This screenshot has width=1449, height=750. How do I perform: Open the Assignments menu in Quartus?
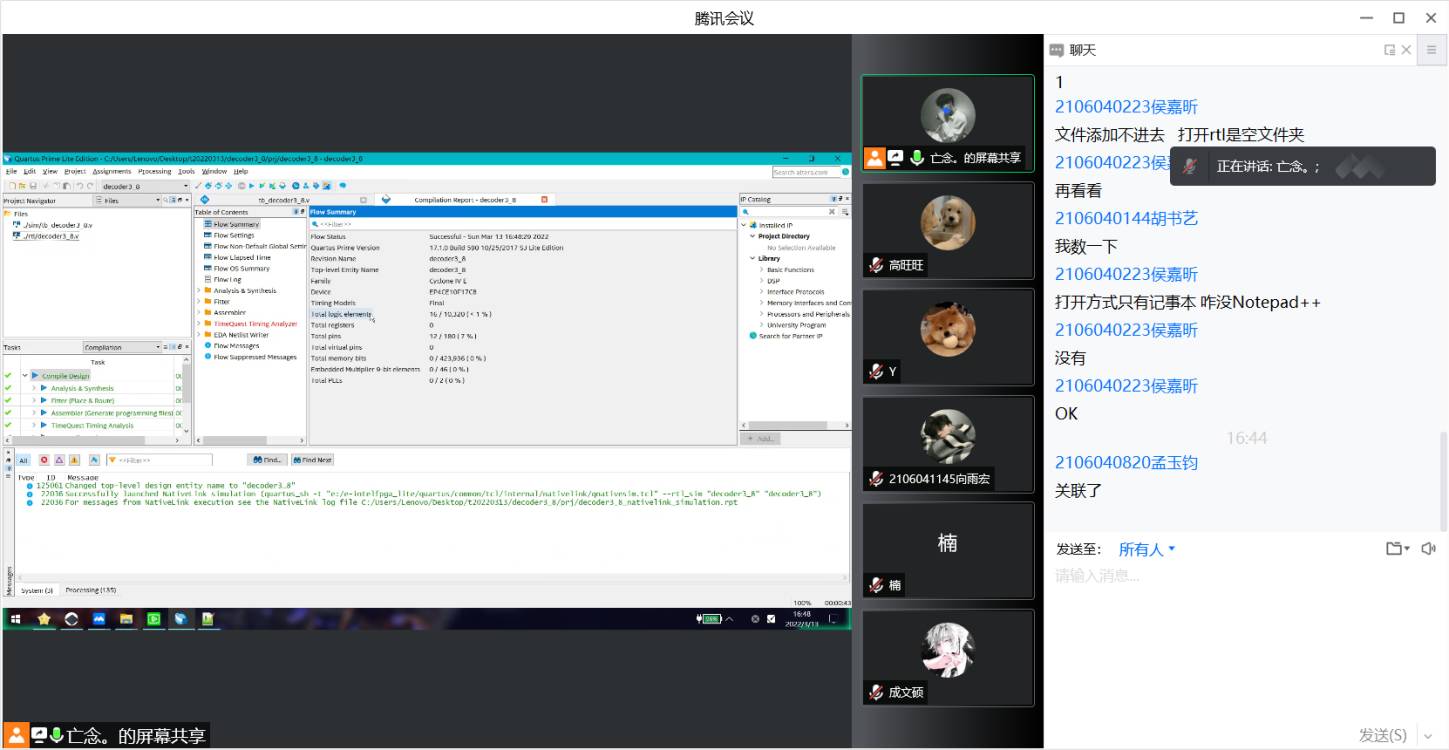click(111, 171)
